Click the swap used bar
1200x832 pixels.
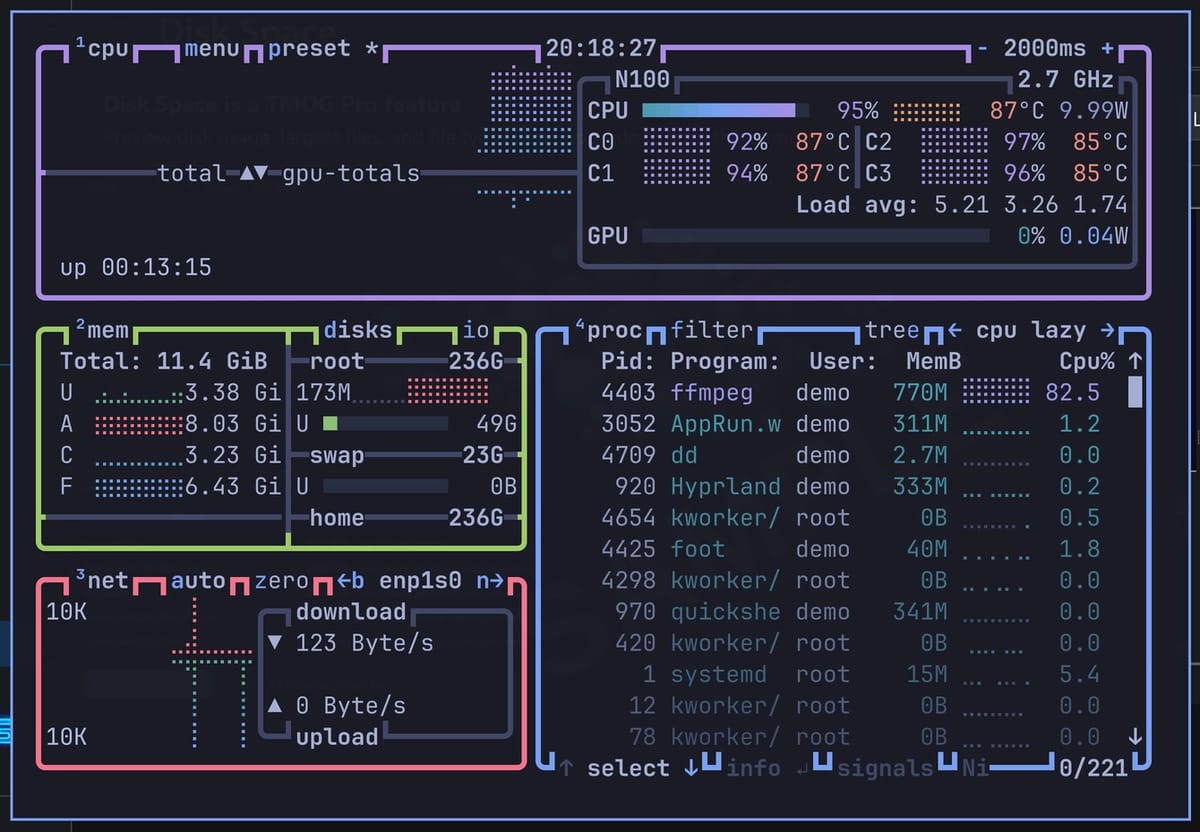point(385,487)
